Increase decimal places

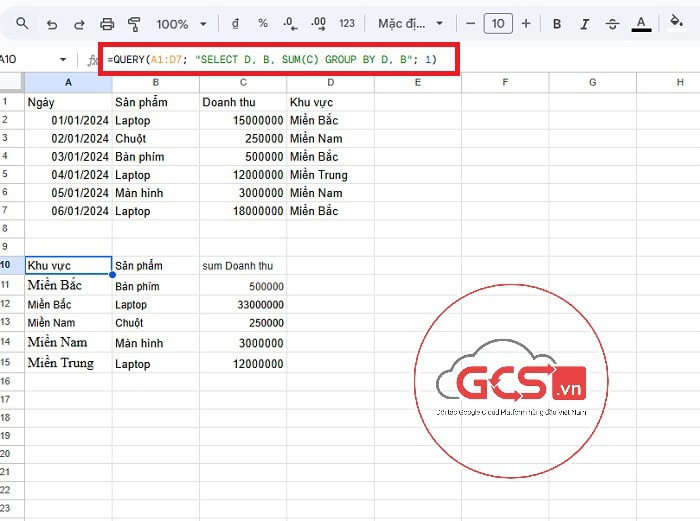tap(319, 23)
